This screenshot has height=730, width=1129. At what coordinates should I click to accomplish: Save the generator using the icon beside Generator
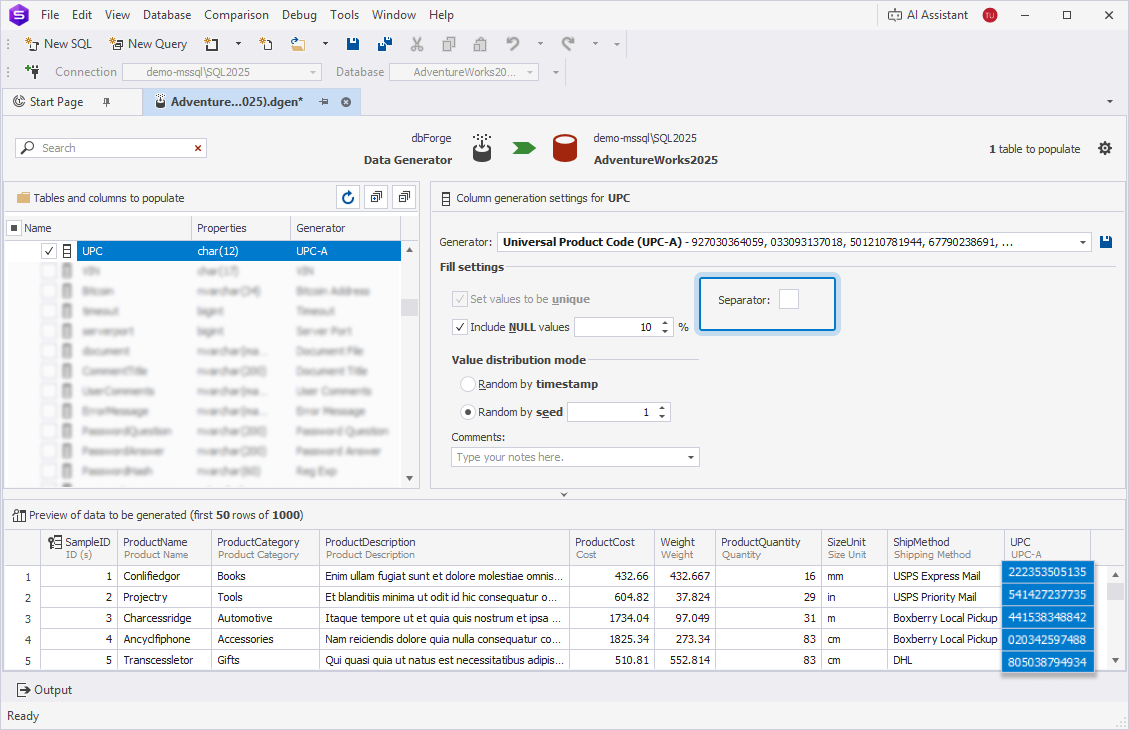pos(1106,242)
